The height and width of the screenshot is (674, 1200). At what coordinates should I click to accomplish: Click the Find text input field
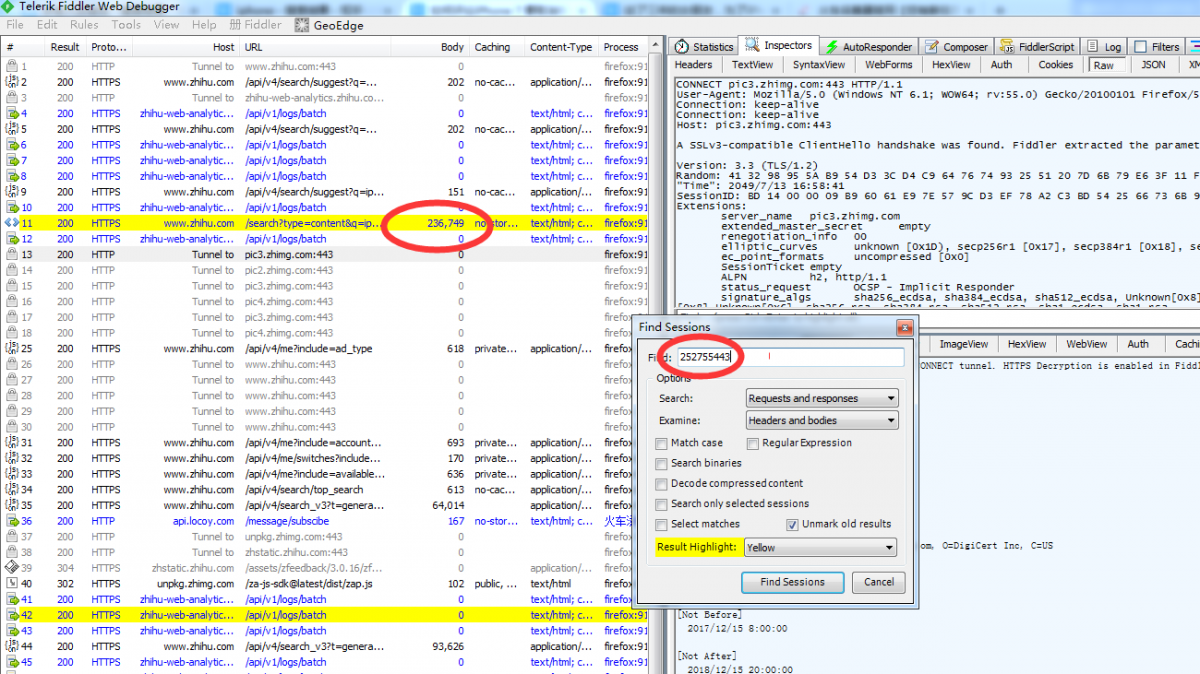tap(790, 357)
